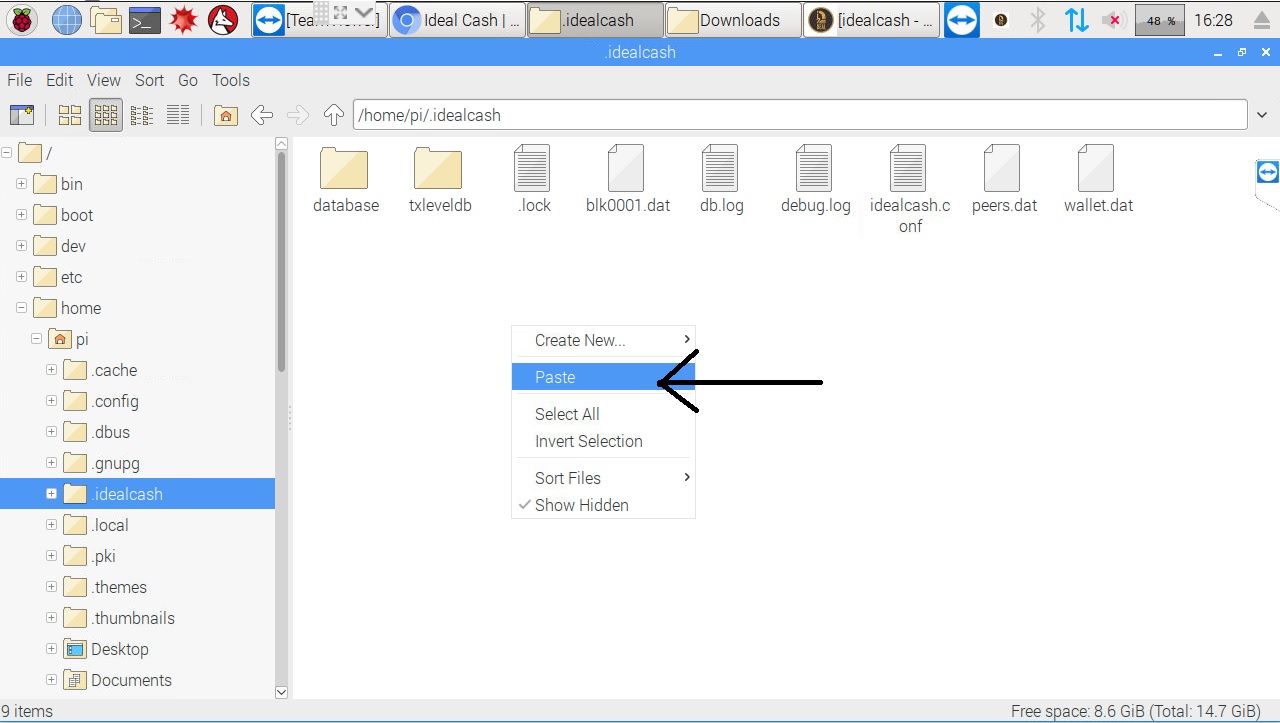Open the Mathematica red spiky icon
The width and height of the screenshot is (1280, 723).
pyautogui.click(x=183, y=19)
